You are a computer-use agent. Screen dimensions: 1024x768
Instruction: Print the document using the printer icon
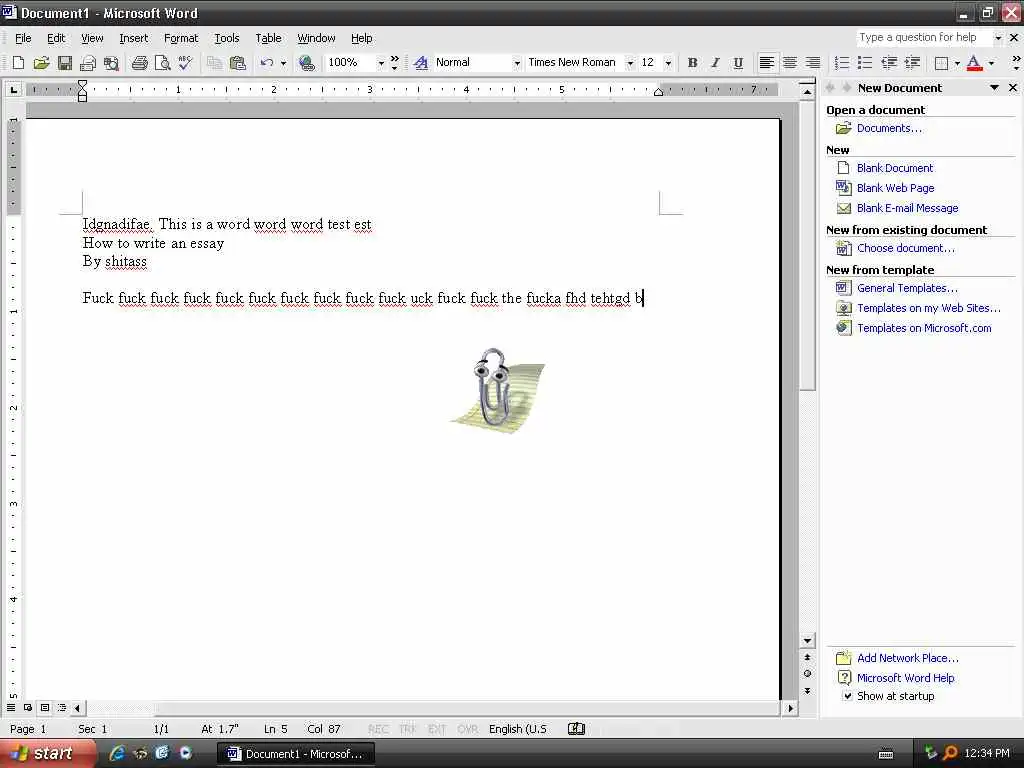click(x=139, y=63)
